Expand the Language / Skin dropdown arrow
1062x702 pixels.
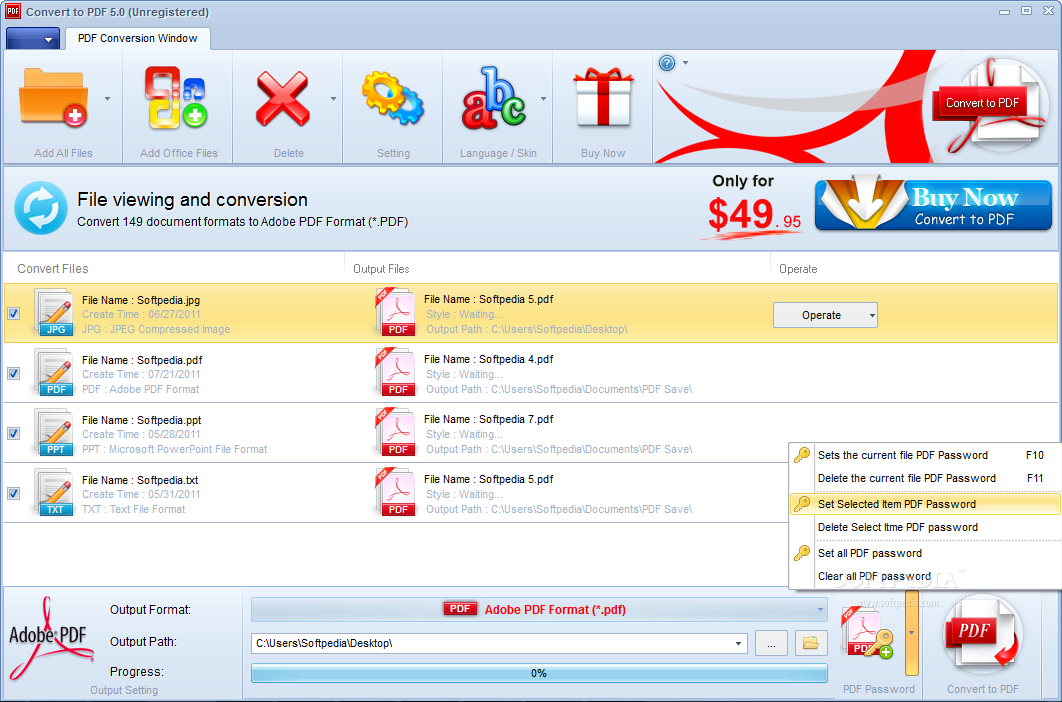tap(543, 99)
